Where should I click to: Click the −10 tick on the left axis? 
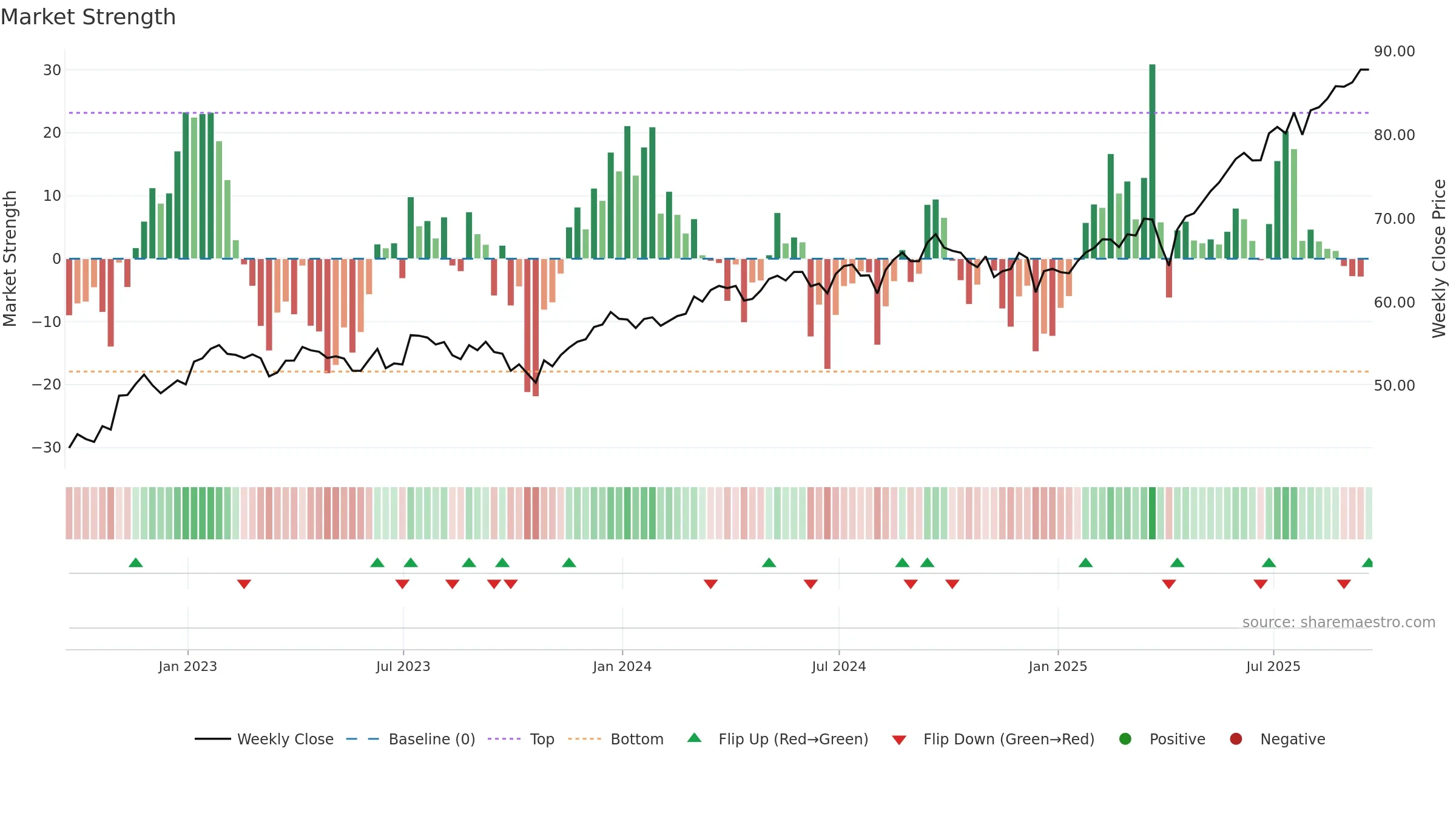coord(47,322)
